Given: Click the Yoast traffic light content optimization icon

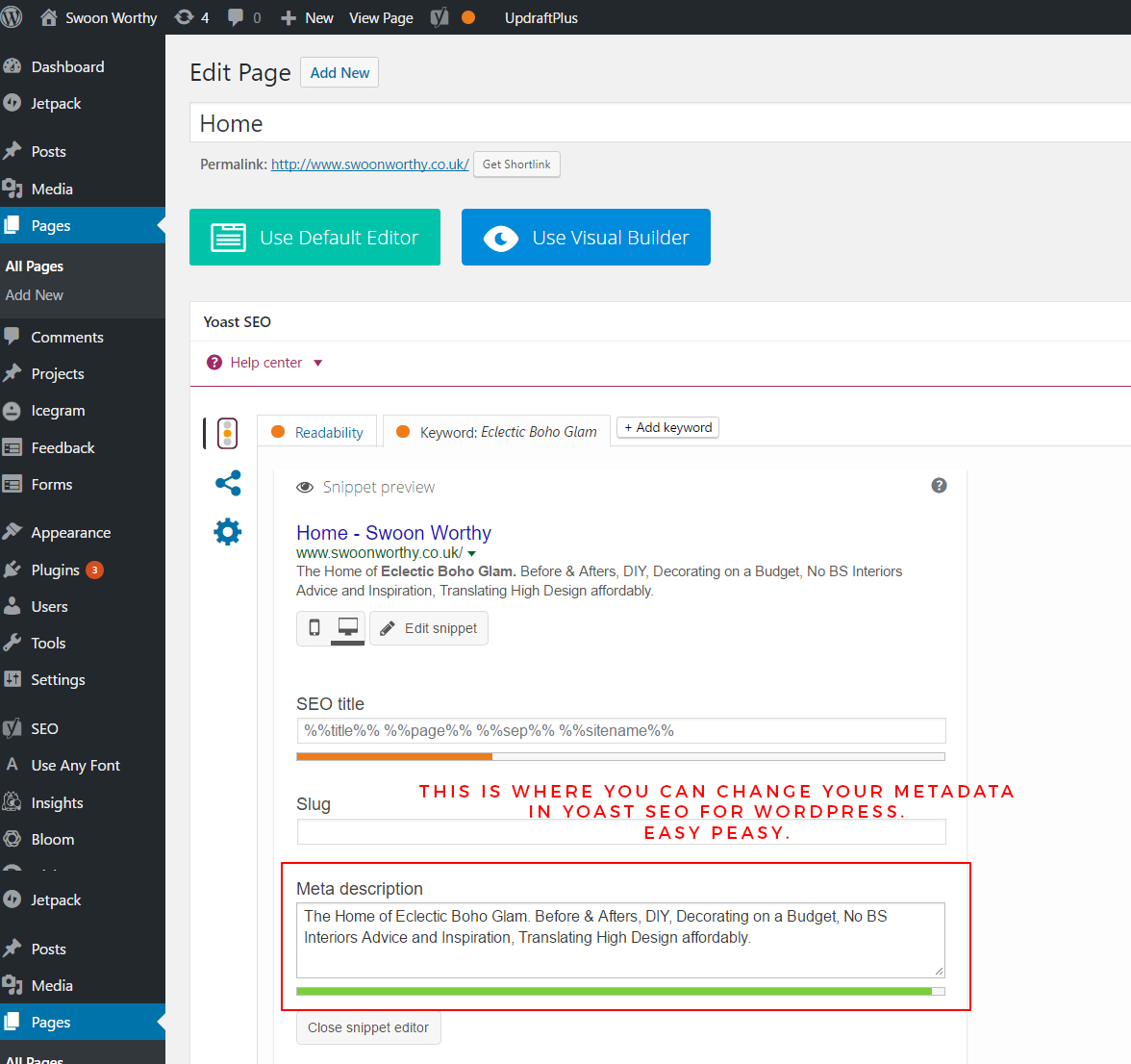Looking at the screenshot, I should point(227,434).
